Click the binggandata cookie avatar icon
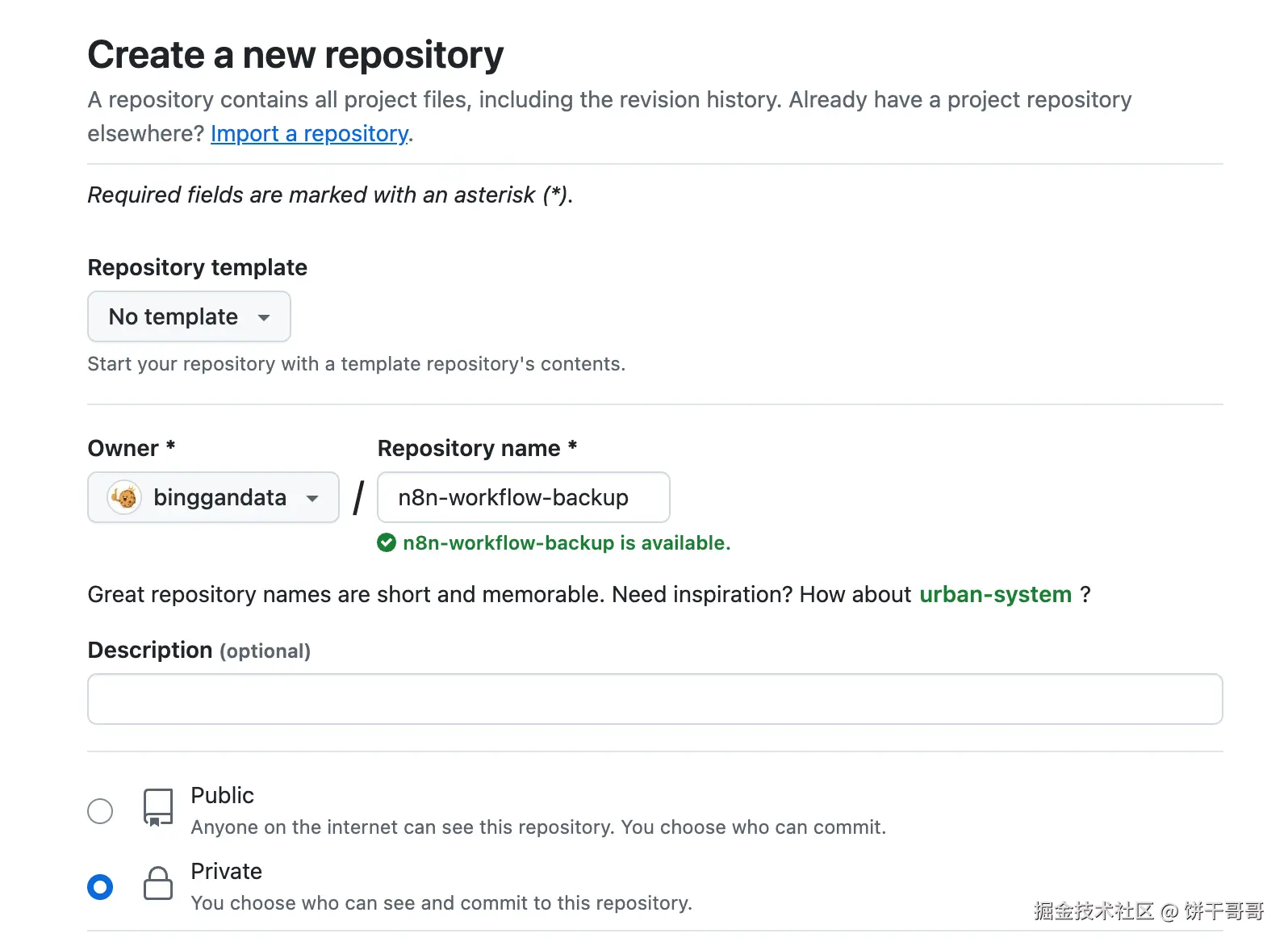The width and height of the screenshot is (1288, 946). 124,497
